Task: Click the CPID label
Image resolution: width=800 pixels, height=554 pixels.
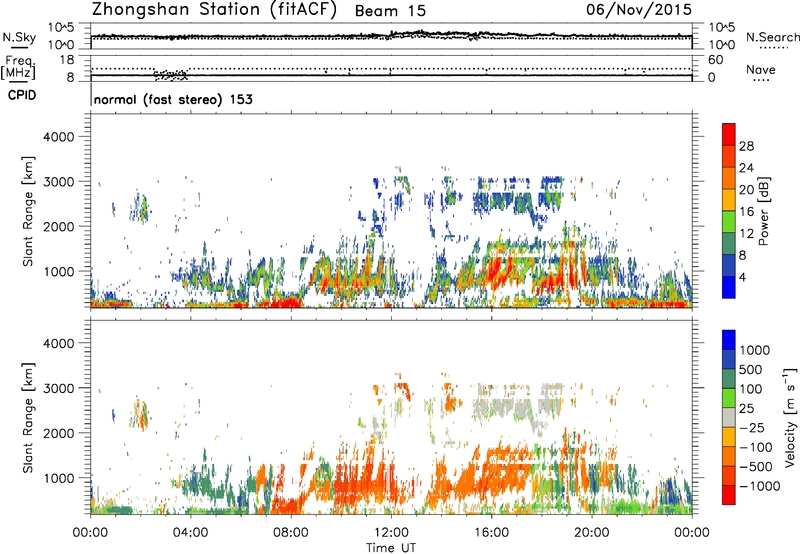Action: click(x=22, y=95)
